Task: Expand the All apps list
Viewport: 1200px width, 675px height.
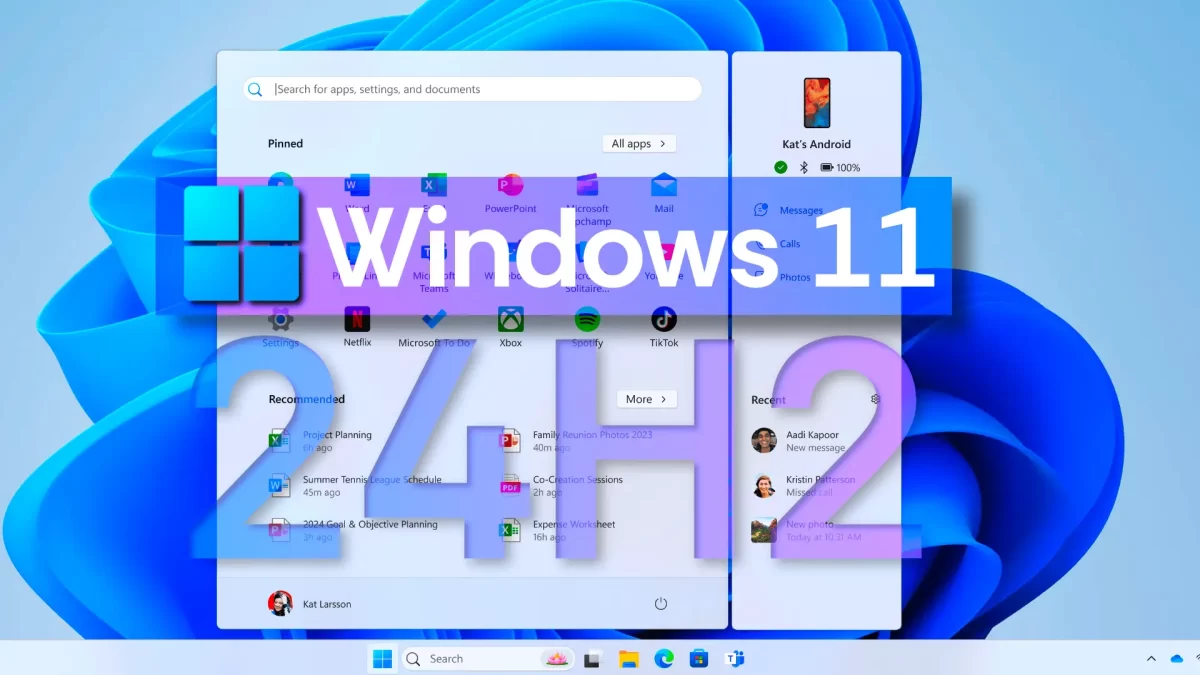Action: point(639,143)
